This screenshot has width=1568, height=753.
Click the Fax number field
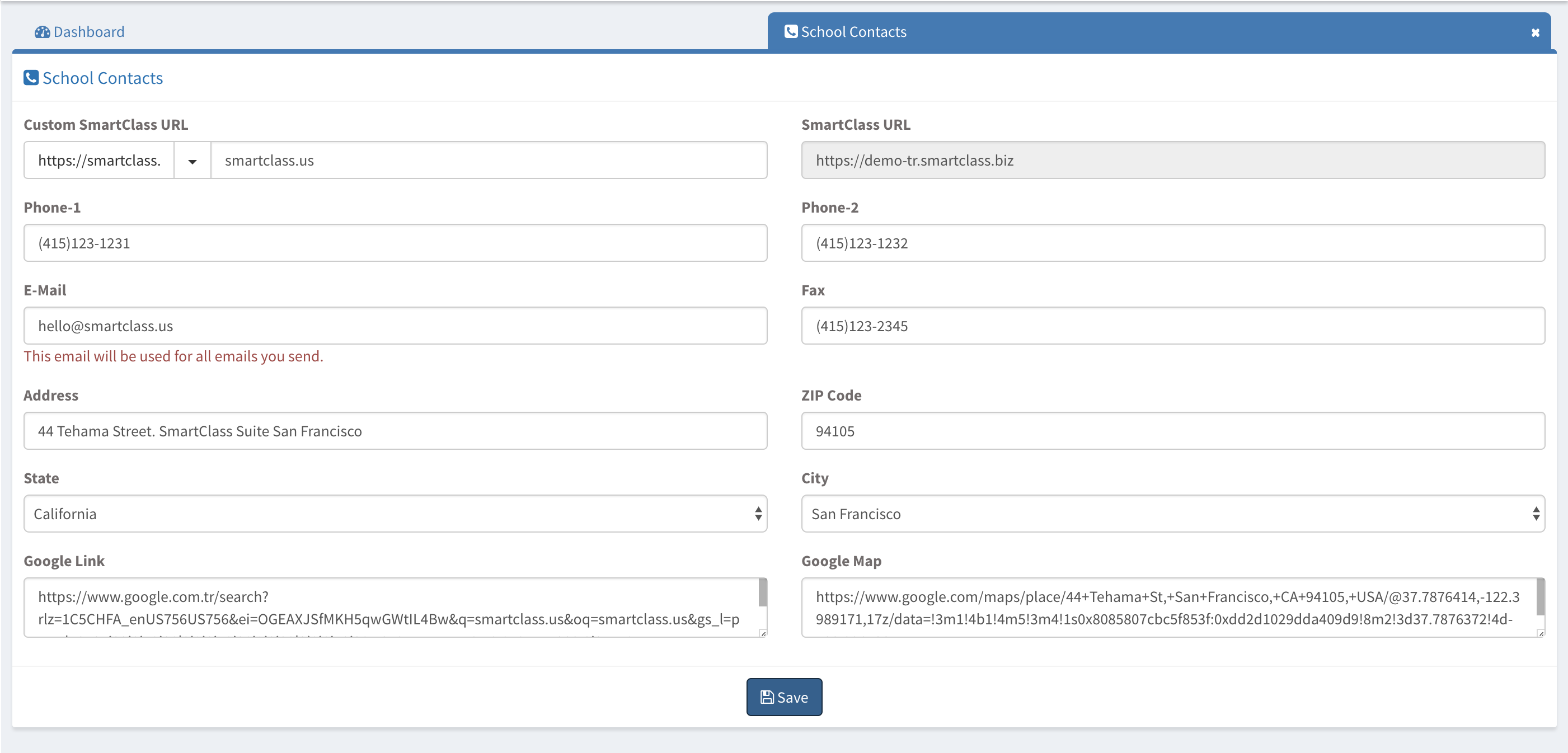(1172, 326)
